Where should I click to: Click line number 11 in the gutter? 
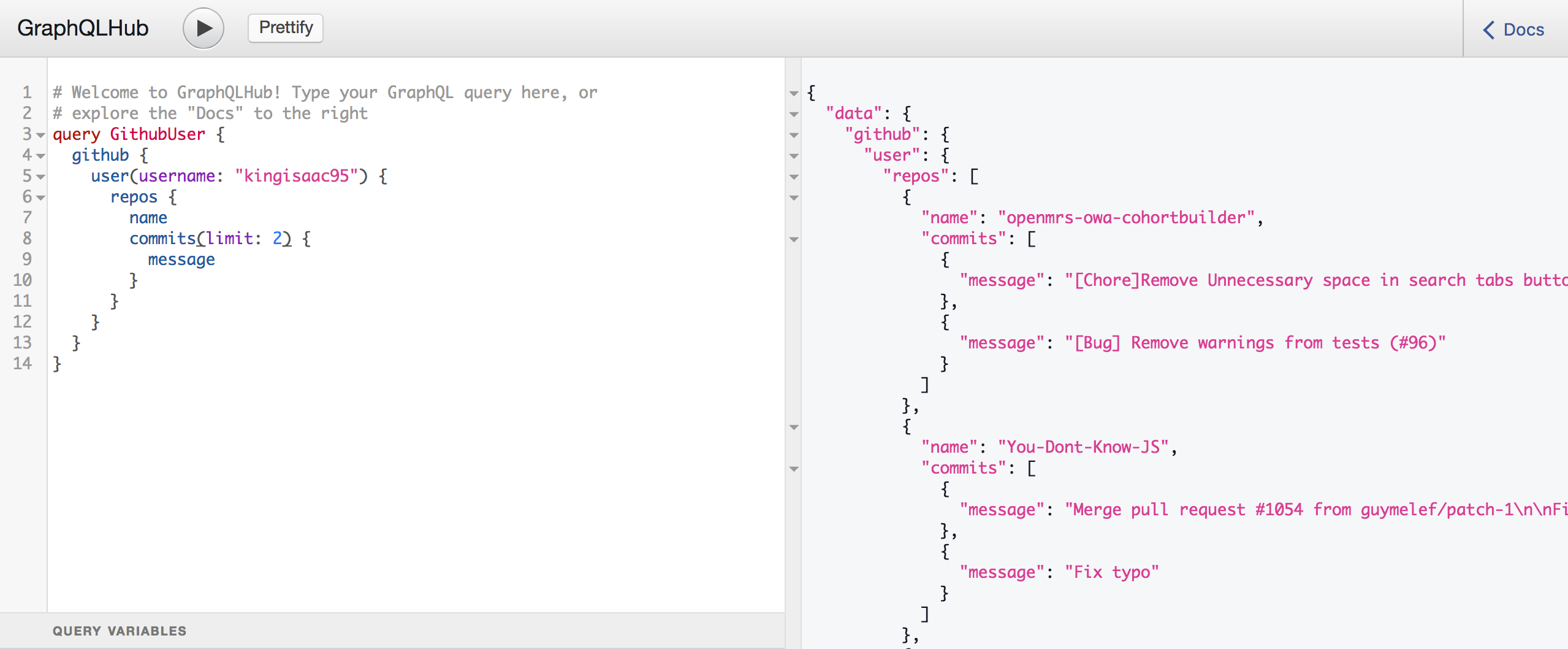tap(23, 301)
